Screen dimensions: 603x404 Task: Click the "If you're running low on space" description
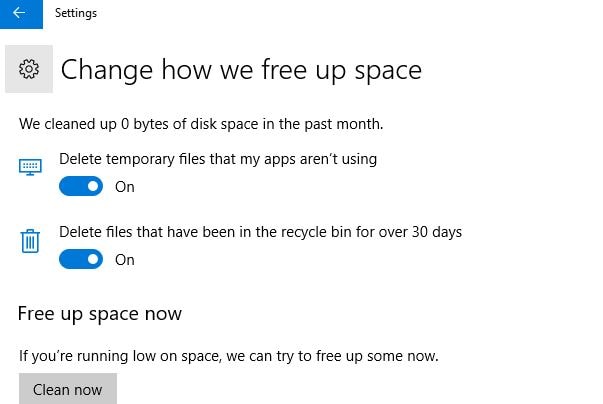(x=229, y=355)
